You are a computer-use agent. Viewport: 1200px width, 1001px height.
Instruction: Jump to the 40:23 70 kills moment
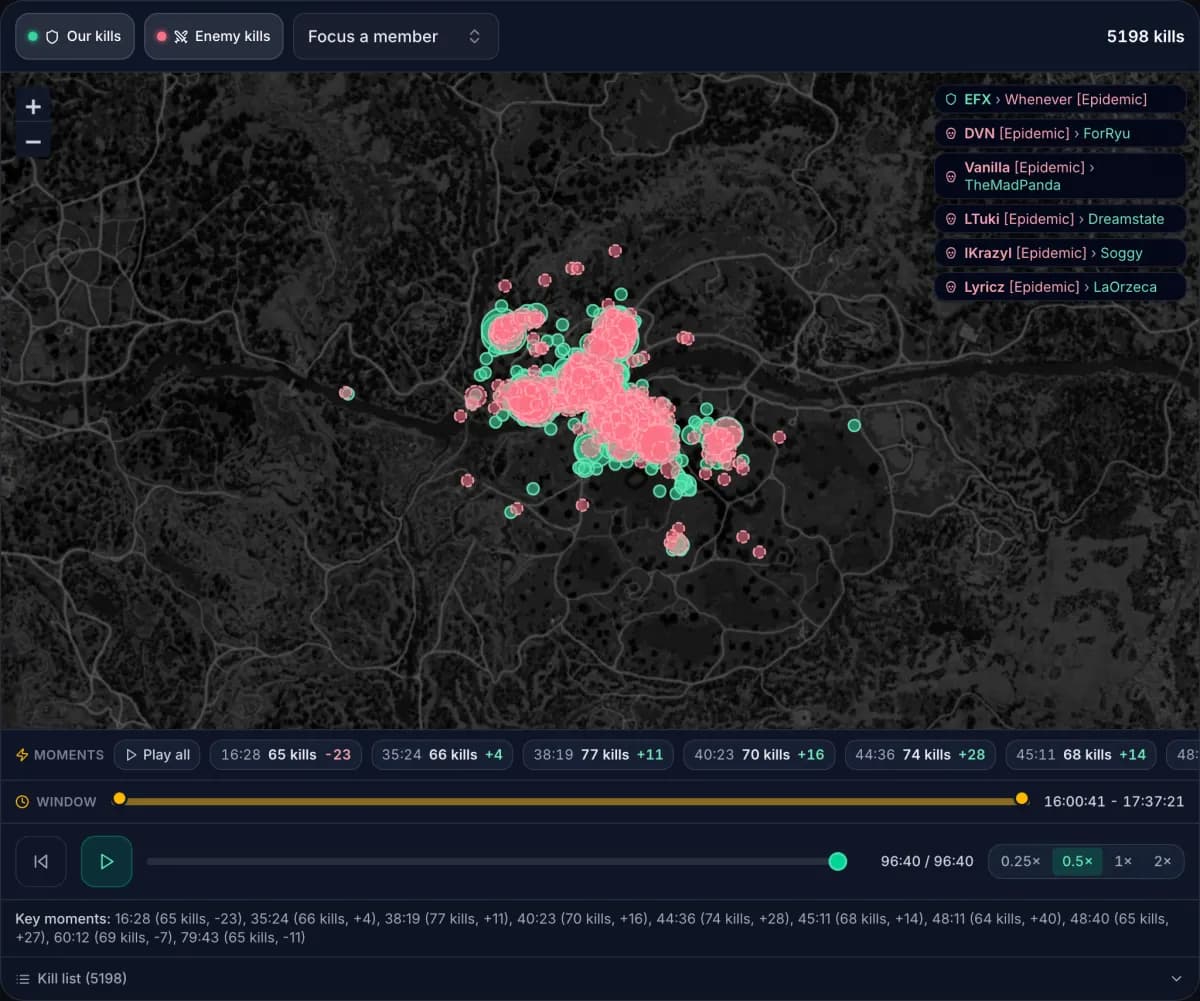coord(760,755)
